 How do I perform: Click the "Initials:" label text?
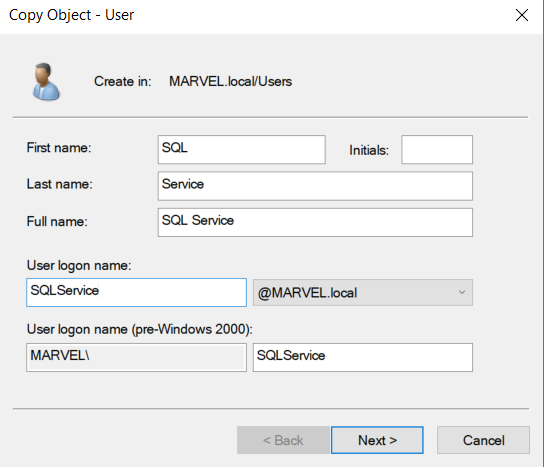tap(369, 150)
